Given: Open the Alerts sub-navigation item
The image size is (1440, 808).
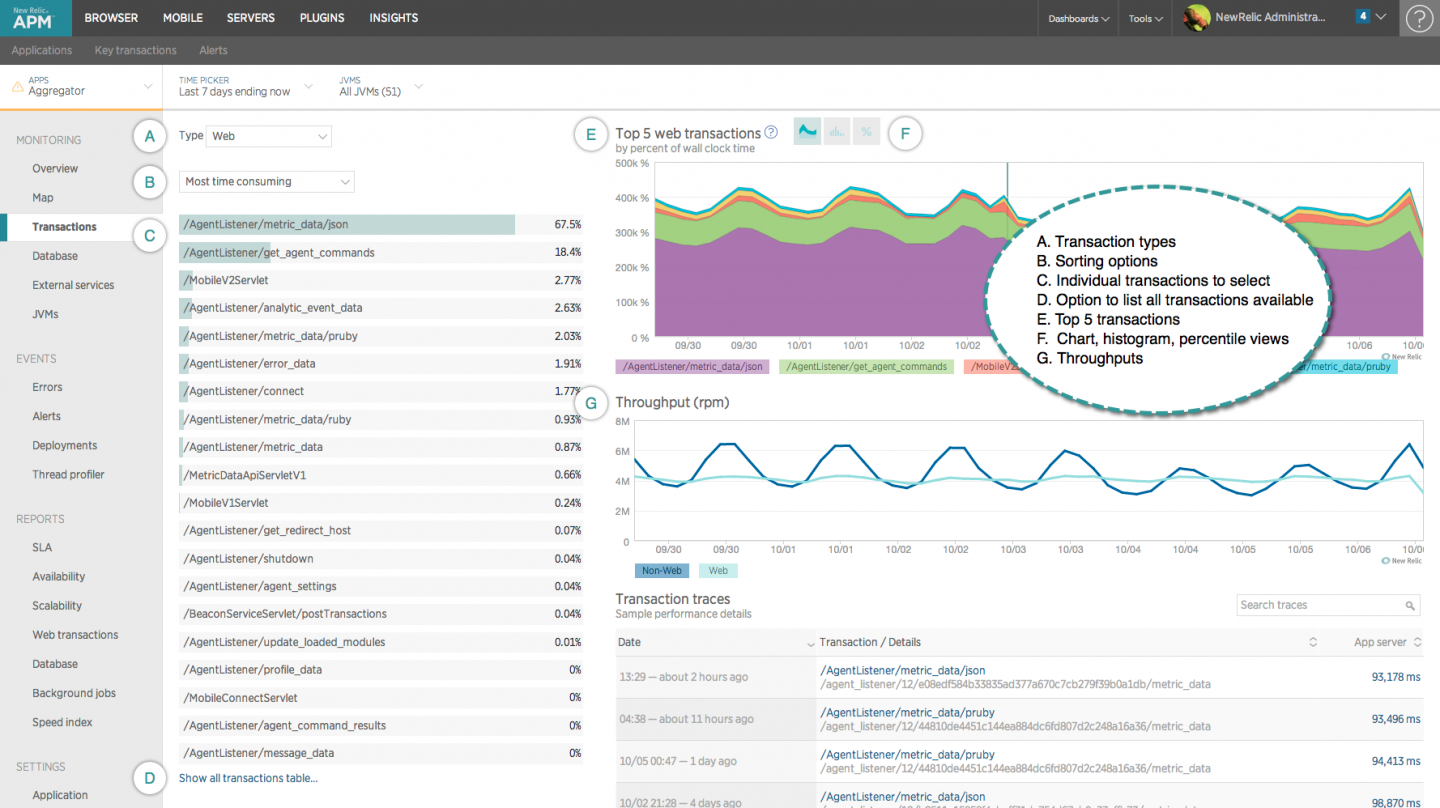Looking at the screenshot, I should point(213,50).
